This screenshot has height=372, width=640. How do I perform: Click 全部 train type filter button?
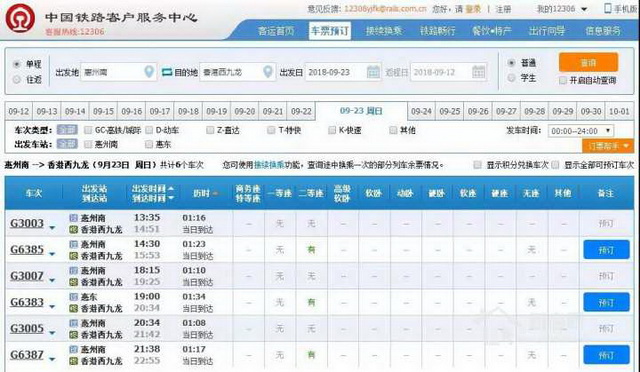point(67,130)
